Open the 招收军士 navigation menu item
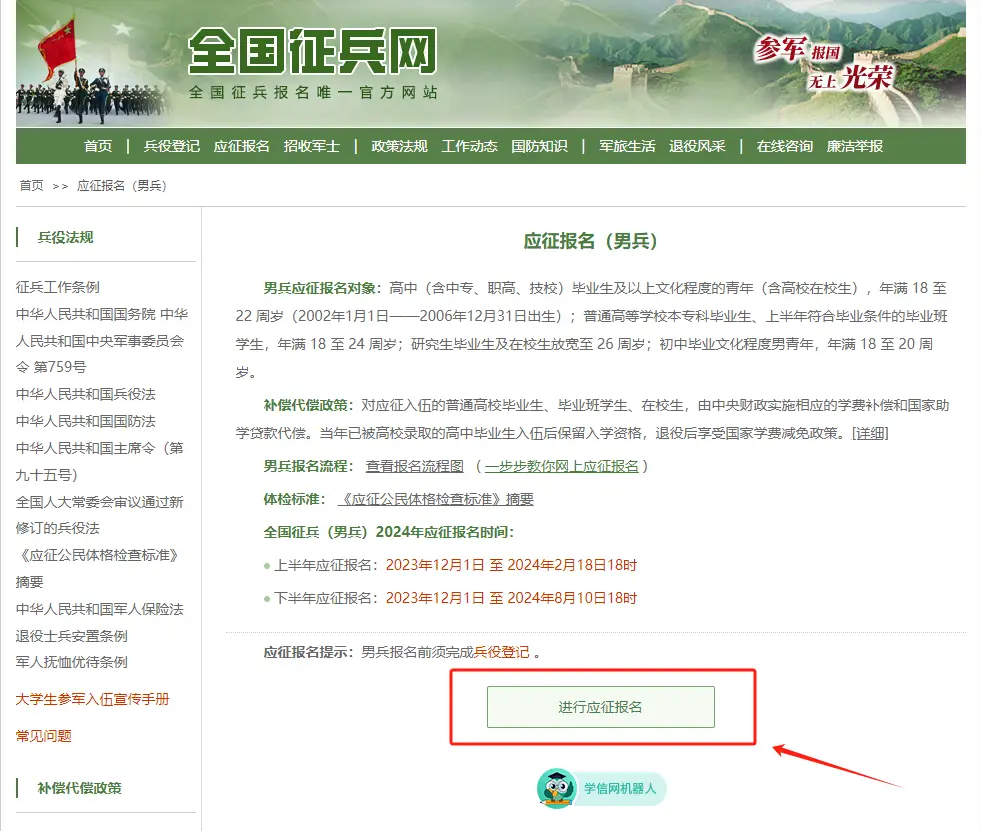 [x=311, y=145]
